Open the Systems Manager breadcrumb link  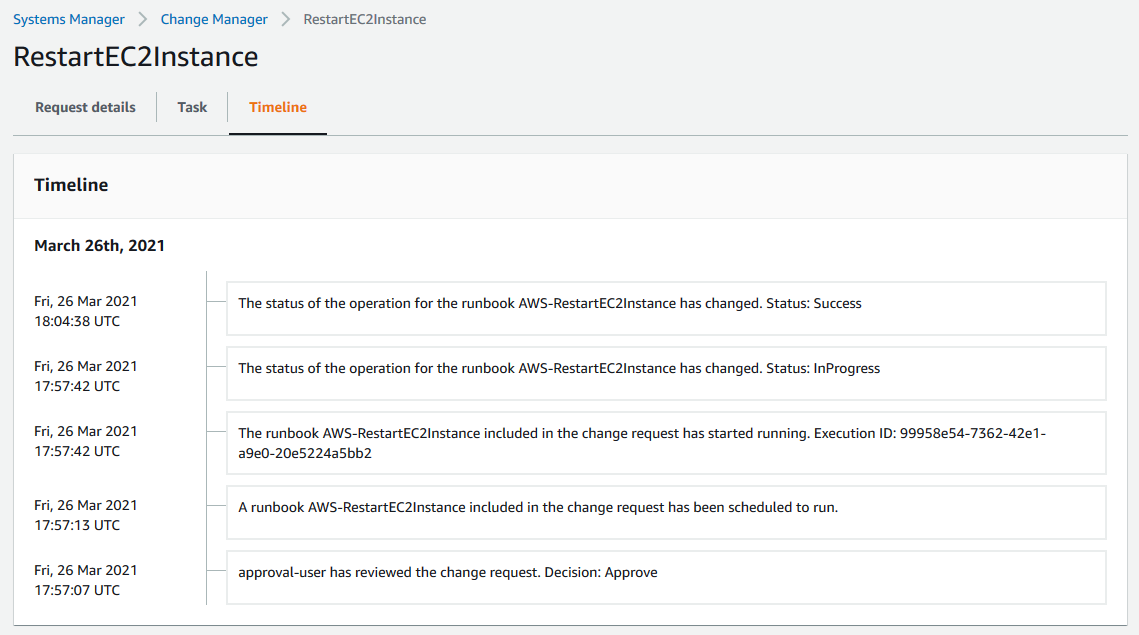[69, 20]
